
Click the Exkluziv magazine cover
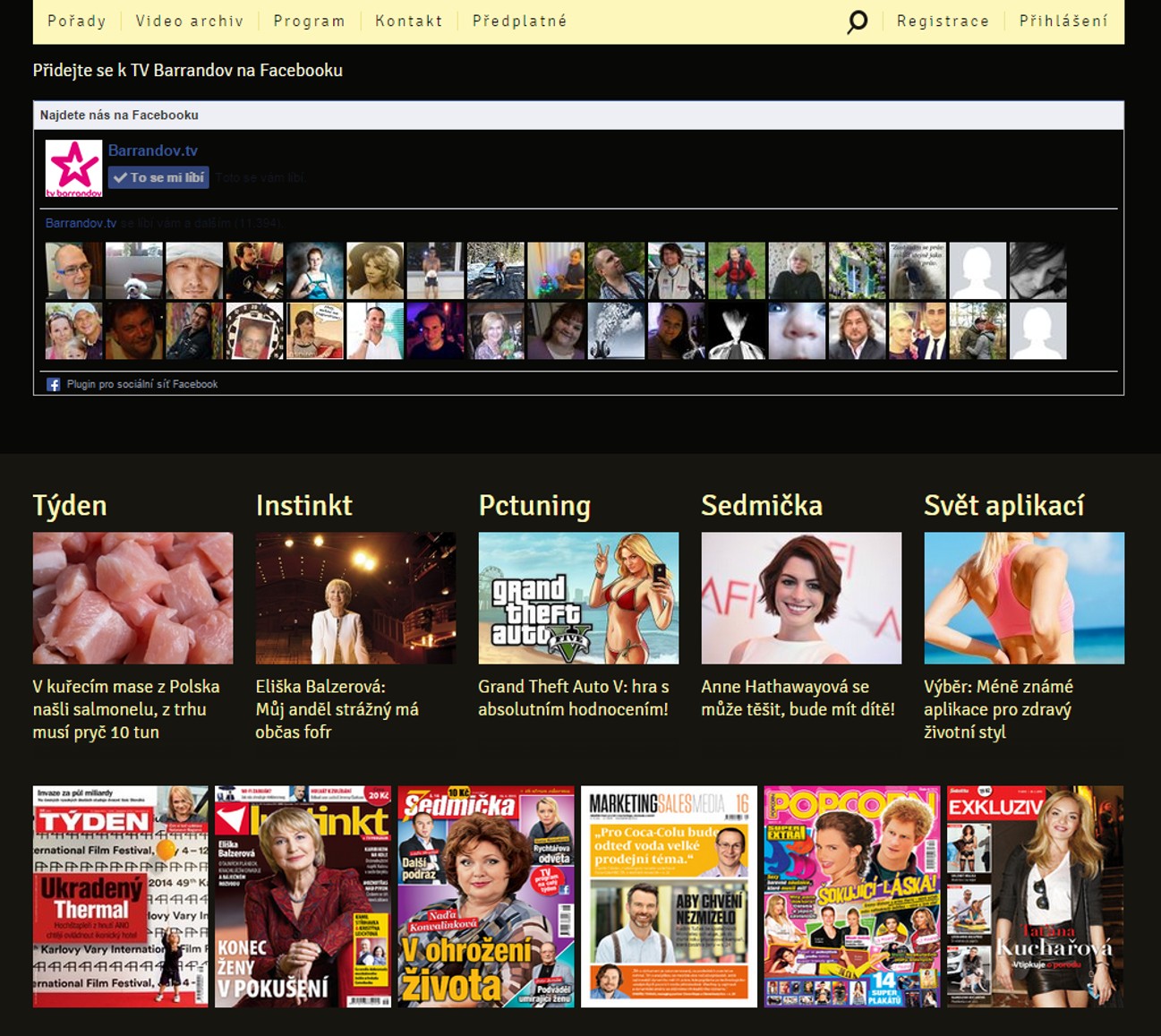coord(1036,896)
